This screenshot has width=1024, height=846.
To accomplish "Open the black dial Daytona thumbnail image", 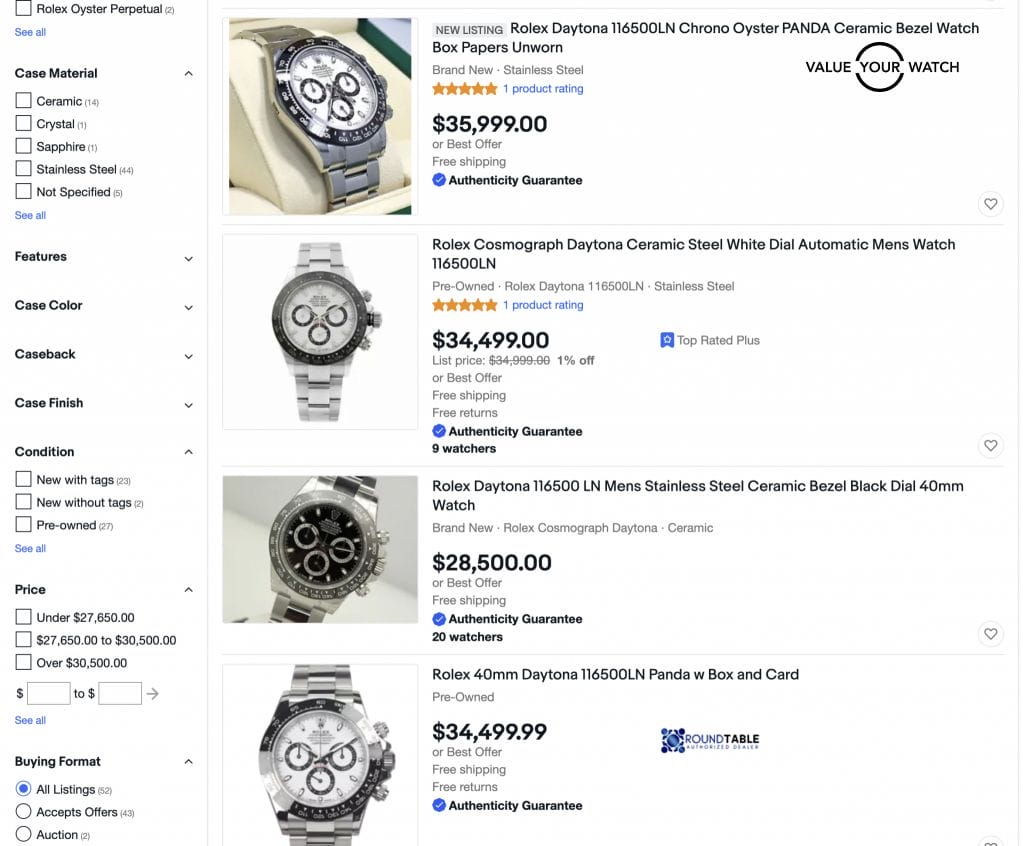I will tap(320, 549).
